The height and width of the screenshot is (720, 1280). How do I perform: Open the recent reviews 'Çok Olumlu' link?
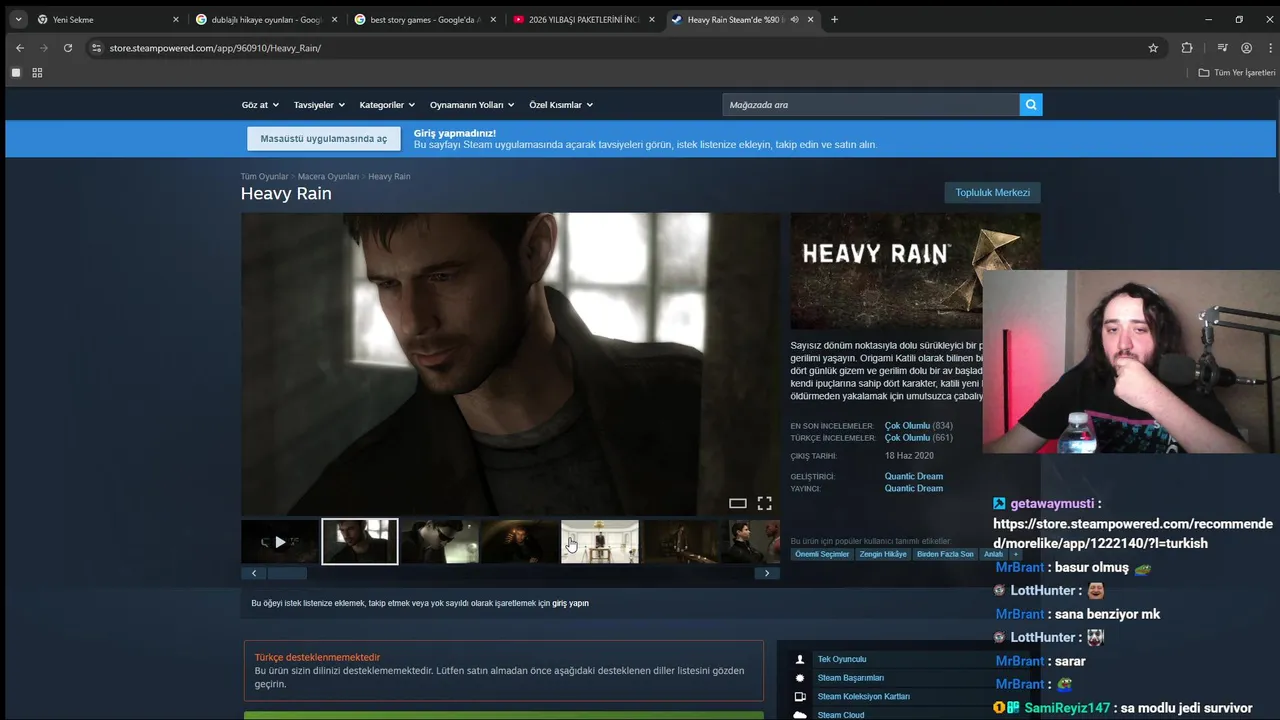pos(907,426)
